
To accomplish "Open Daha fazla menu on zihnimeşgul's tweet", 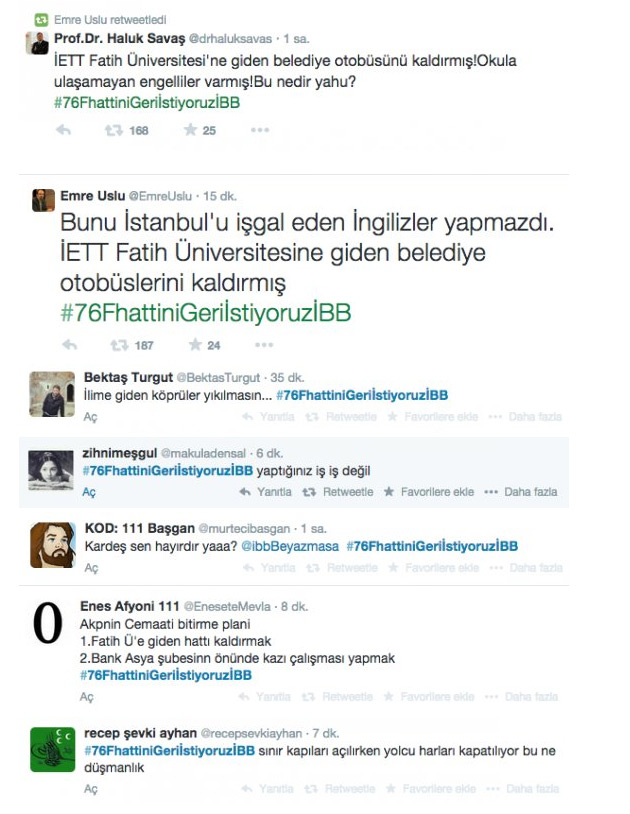I will point(521,492).
